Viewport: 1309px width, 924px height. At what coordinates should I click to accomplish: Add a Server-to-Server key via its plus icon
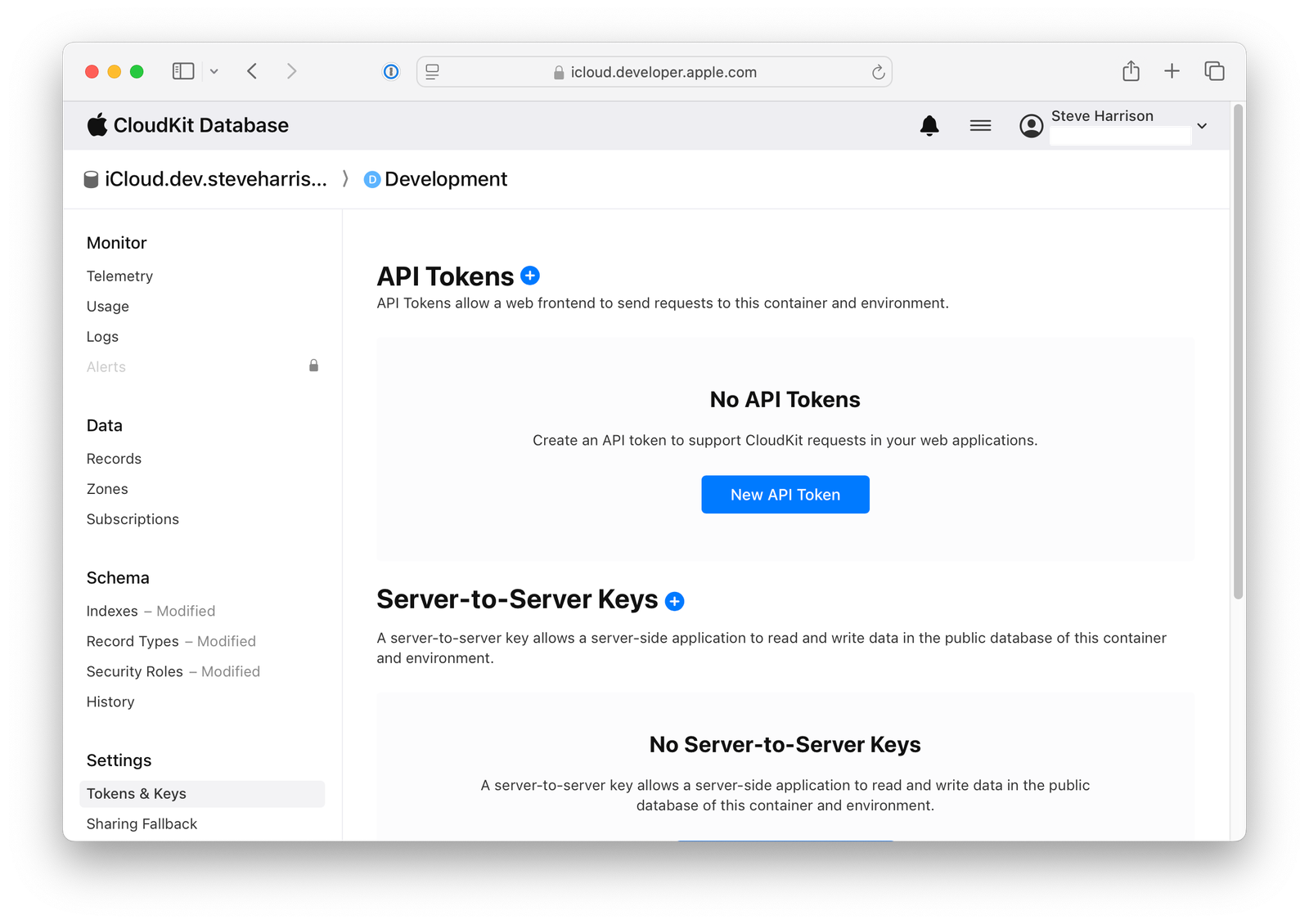(x=674, y=600)
